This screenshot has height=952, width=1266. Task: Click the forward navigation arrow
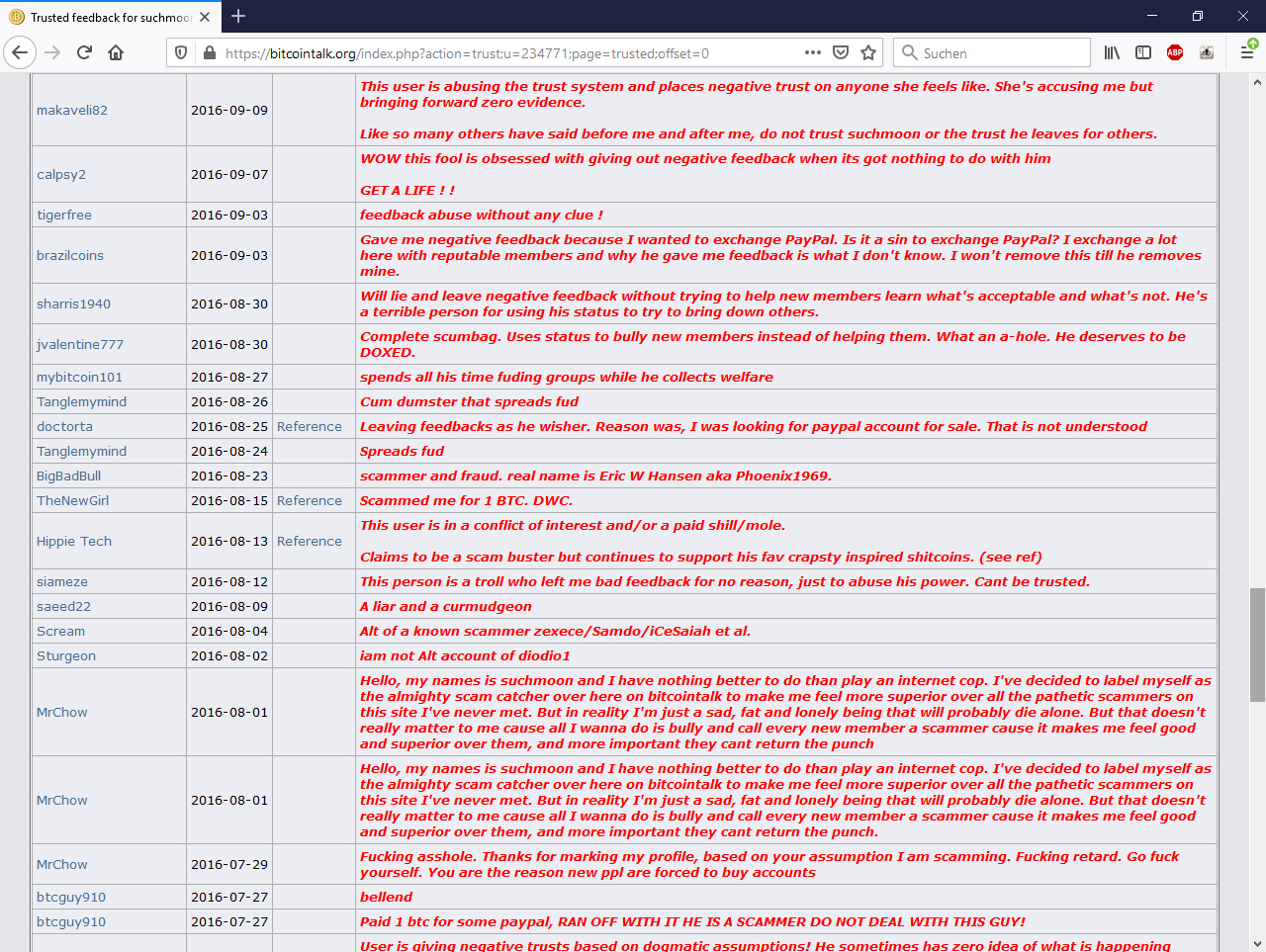click(53, 52)
